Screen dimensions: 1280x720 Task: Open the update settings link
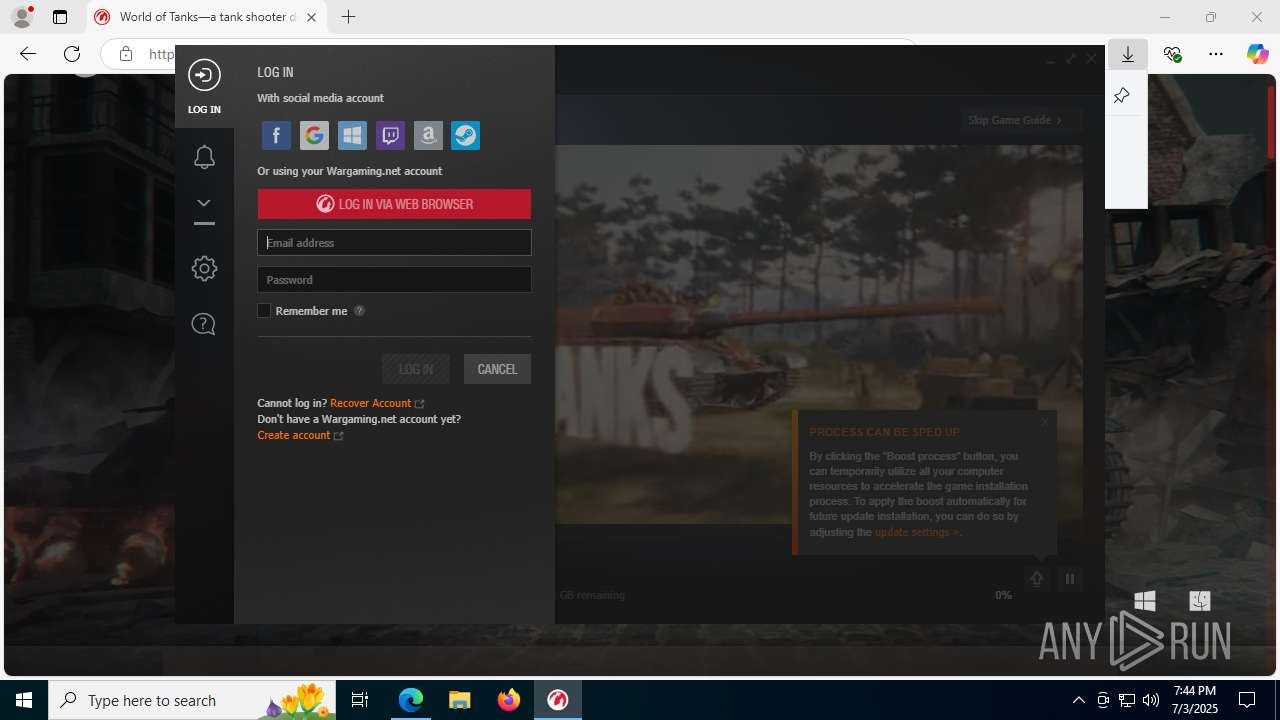[915, 532]
